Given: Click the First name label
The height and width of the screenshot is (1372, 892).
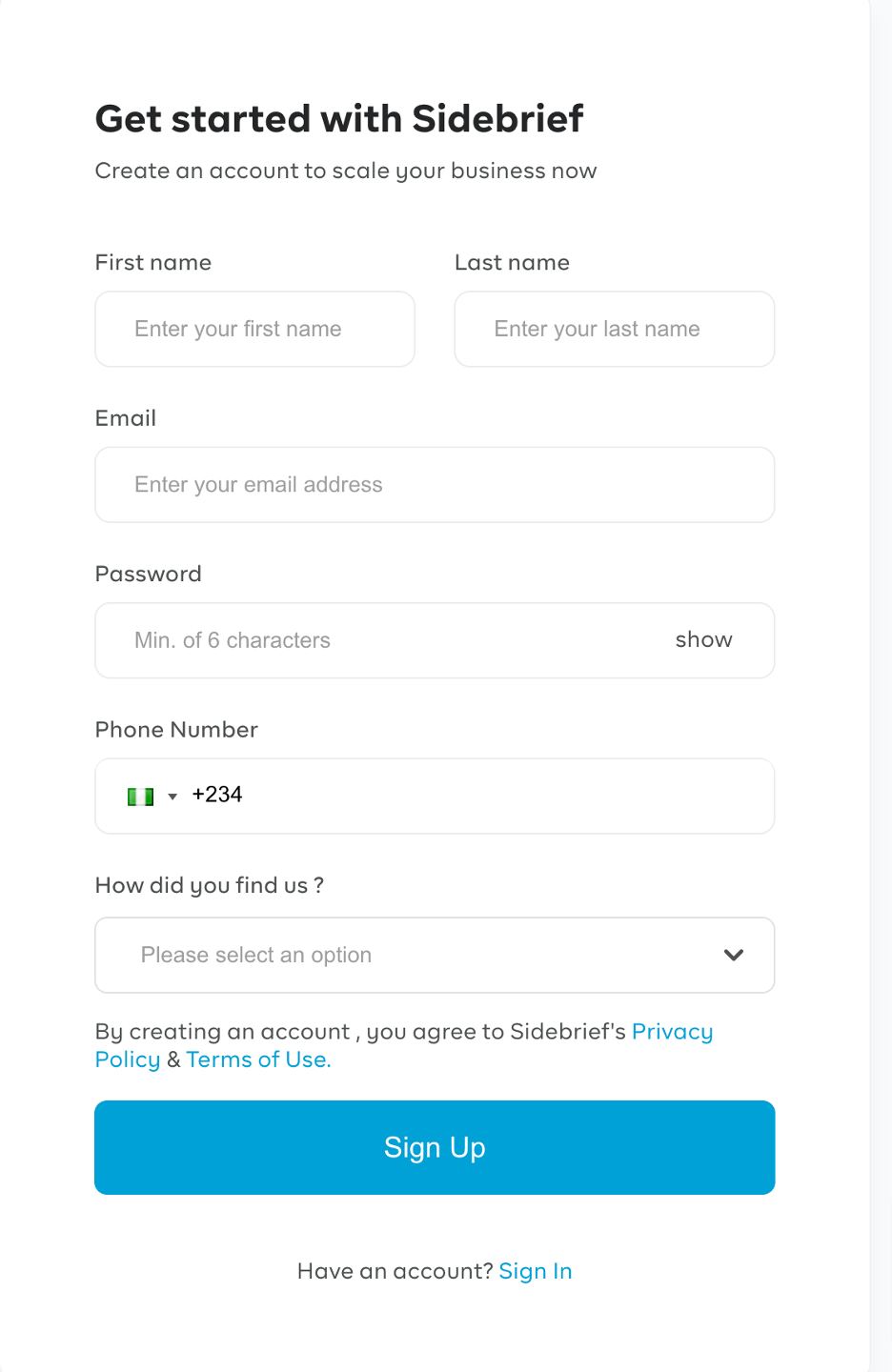Looking at the screenshot, I should pos(153,263).
